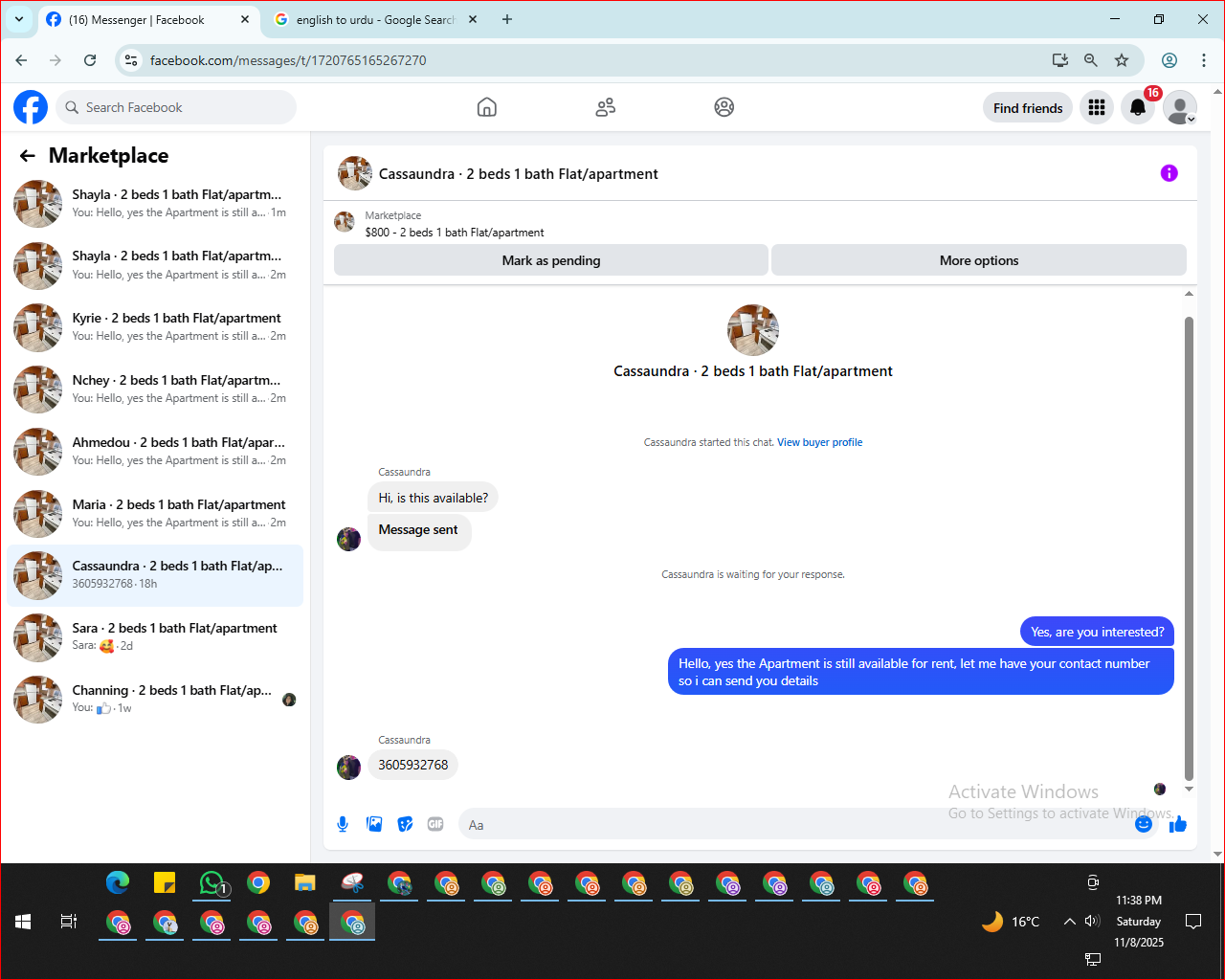
Task: Open the Friends icon in top navigation
Action: click(605, 107)
